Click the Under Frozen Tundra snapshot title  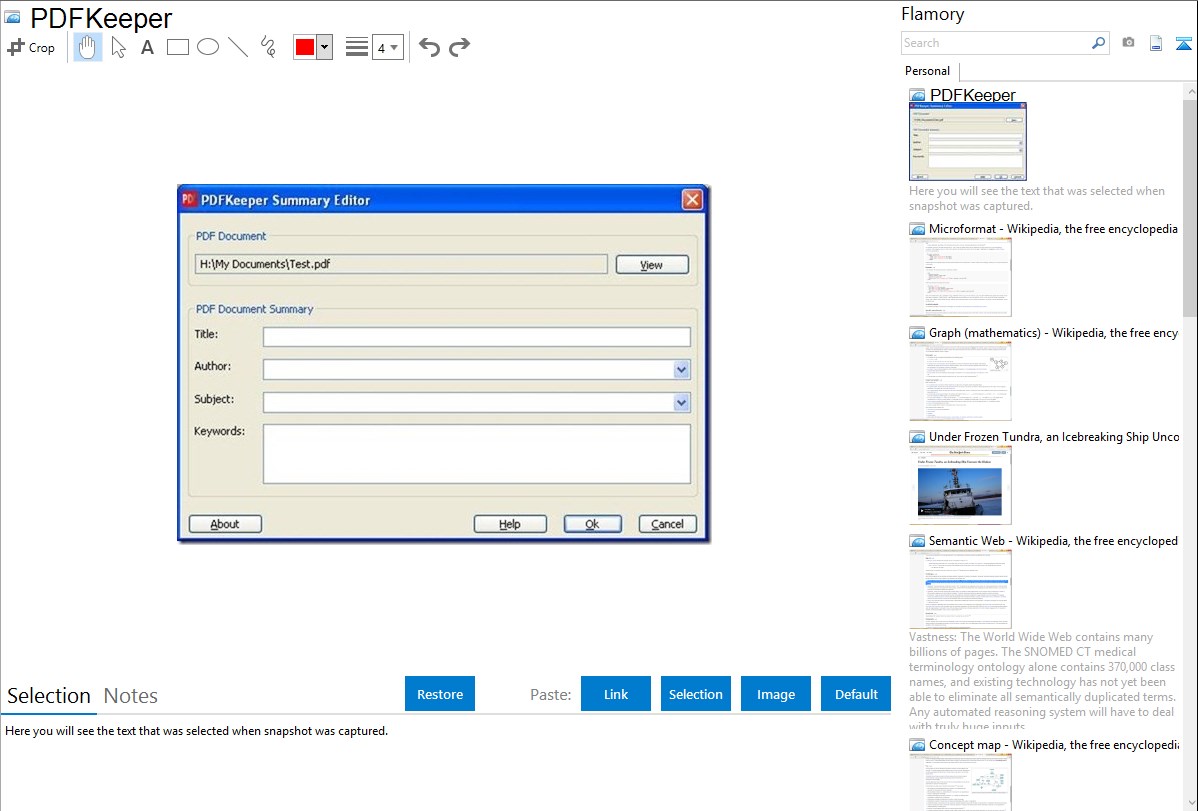[x=1054, y=436]
